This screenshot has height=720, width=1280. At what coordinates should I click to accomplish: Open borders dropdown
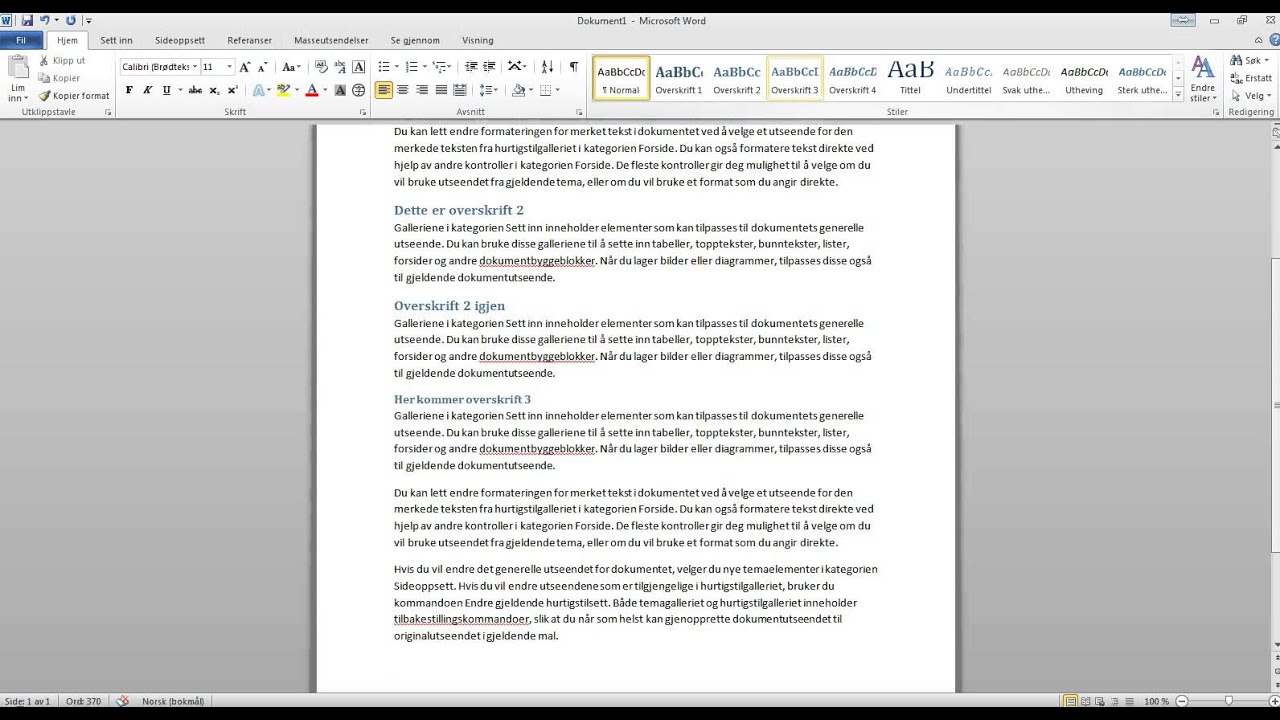click(558, 90)
